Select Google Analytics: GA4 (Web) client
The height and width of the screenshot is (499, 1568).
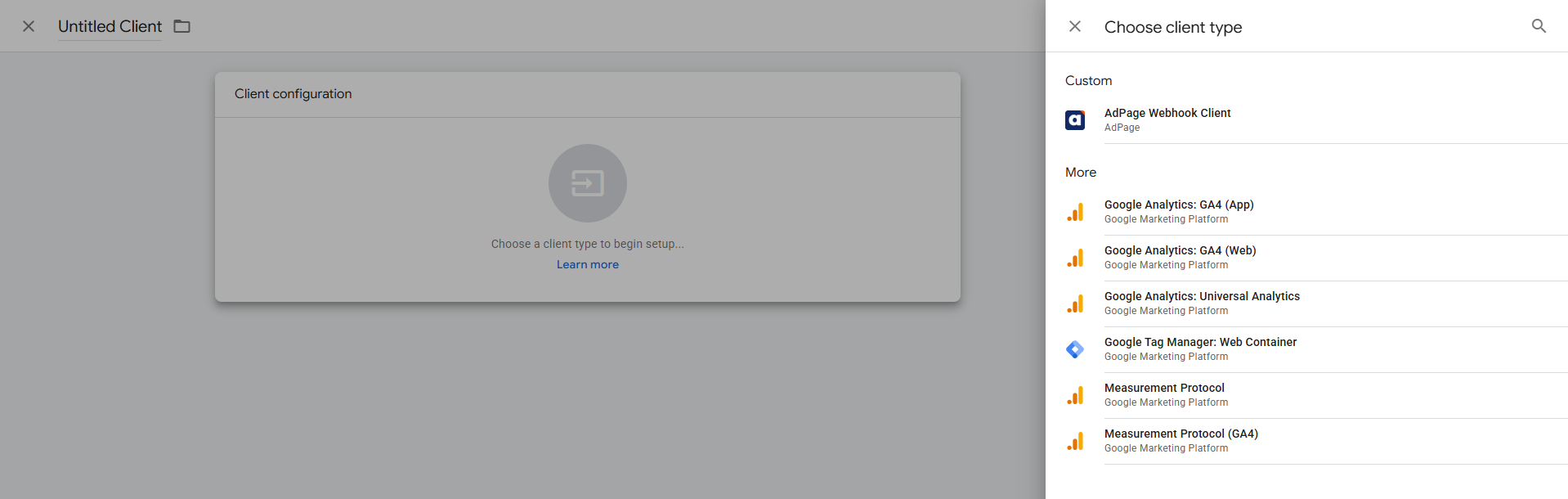tap(1180, 250)
